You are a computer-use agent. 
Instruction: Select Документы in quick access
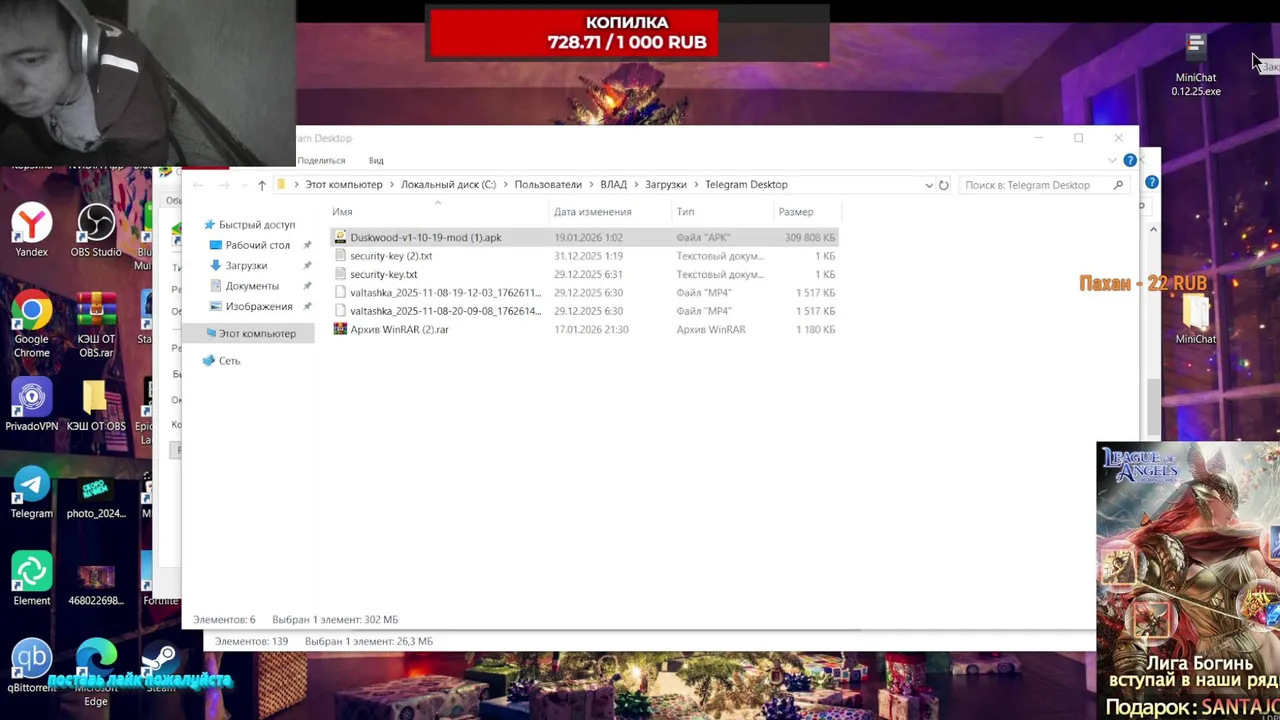(x=252, y=286)
